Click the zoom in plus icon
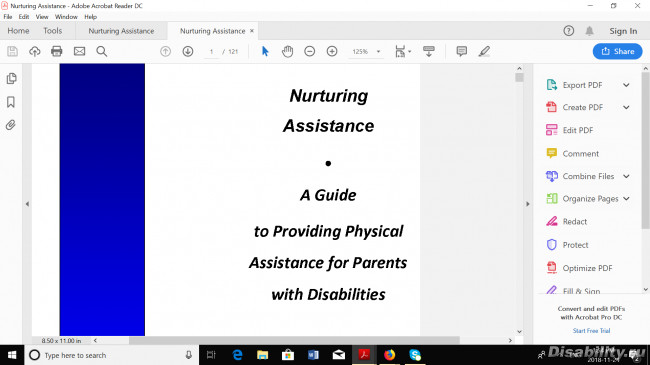650x365 pixels. (332, 51)
